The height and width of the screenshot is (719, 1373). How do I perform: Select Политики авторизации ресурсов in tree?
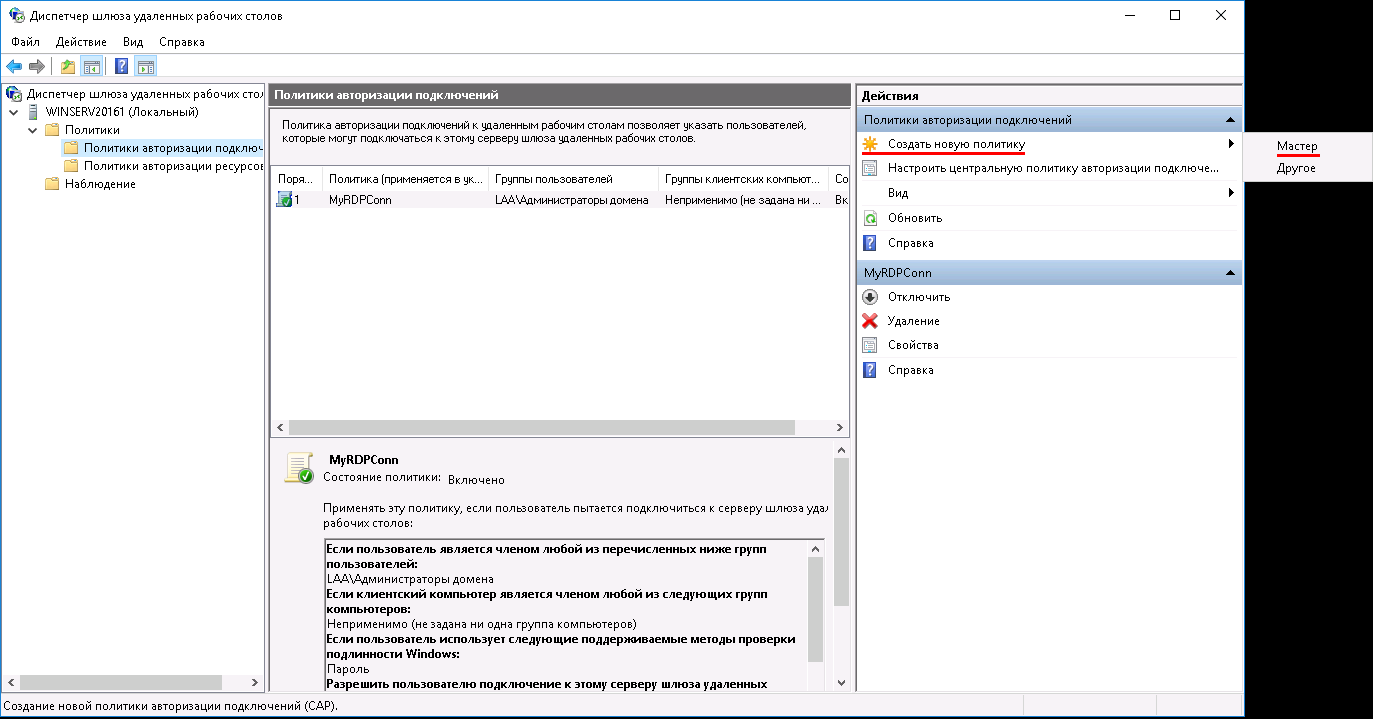pyautogui.click(x=172, y=166)
